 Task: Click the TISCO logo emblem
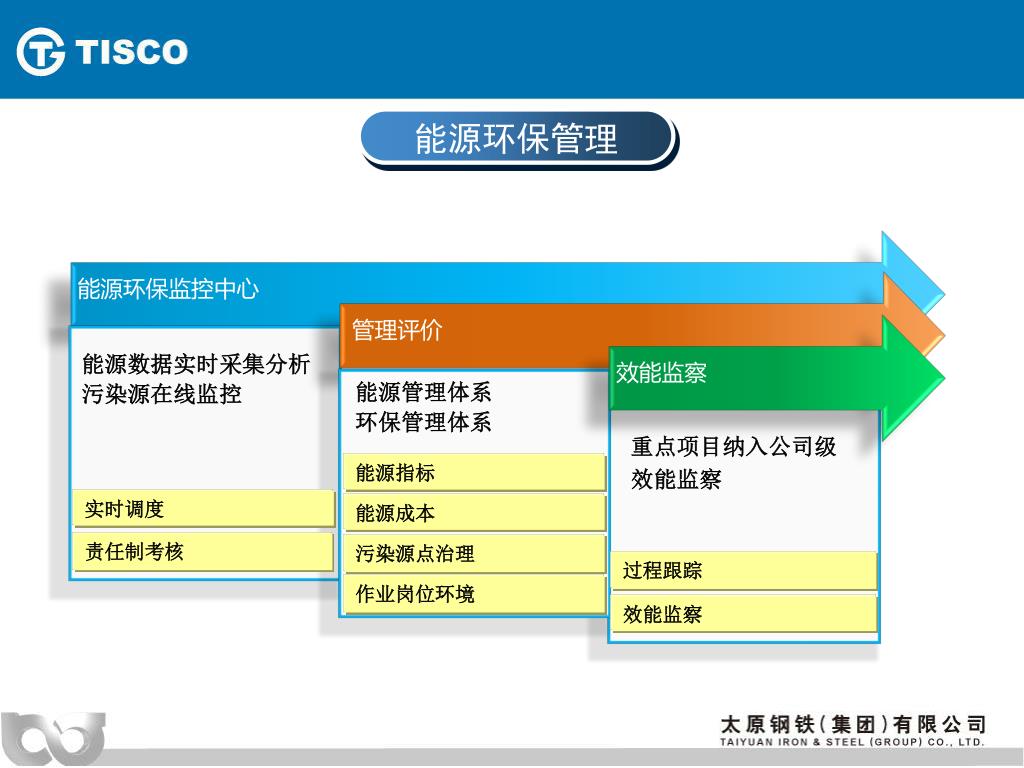40,52
